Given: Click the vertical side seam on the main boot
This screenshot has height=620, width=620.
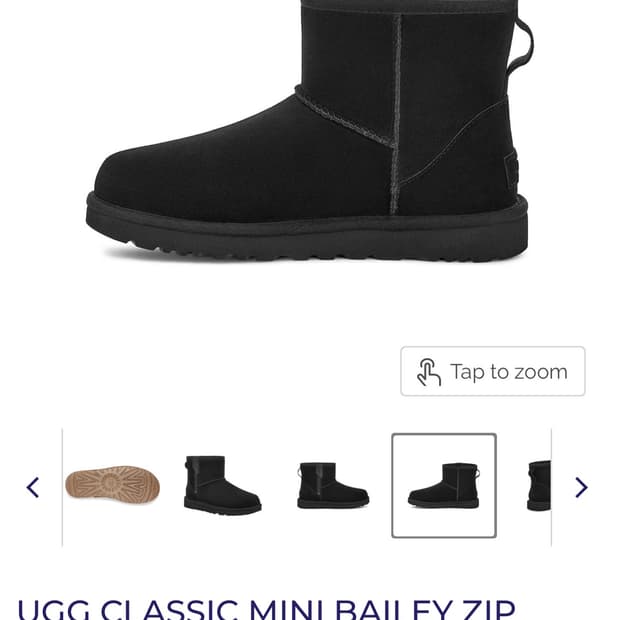Looking at the screenshot, I should click(396, 115).
